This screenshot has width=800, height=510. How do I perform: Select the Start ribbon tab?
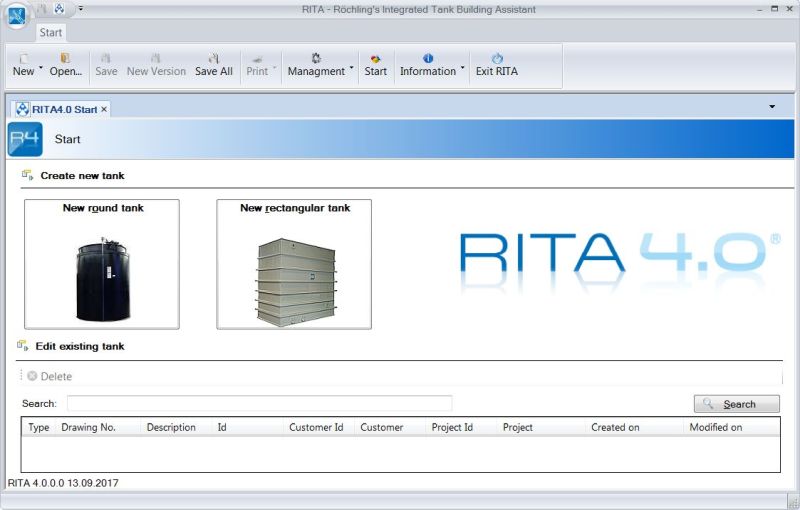click(x=51, y=33)
